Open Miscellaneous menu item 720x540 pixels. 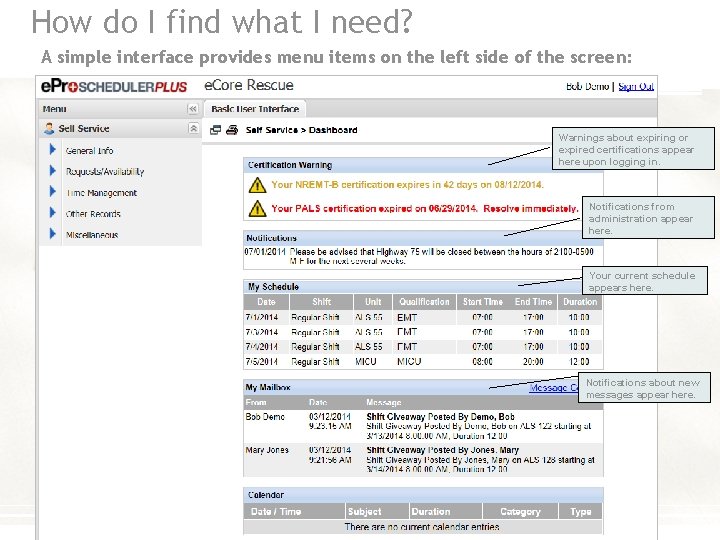pos(92,235)
